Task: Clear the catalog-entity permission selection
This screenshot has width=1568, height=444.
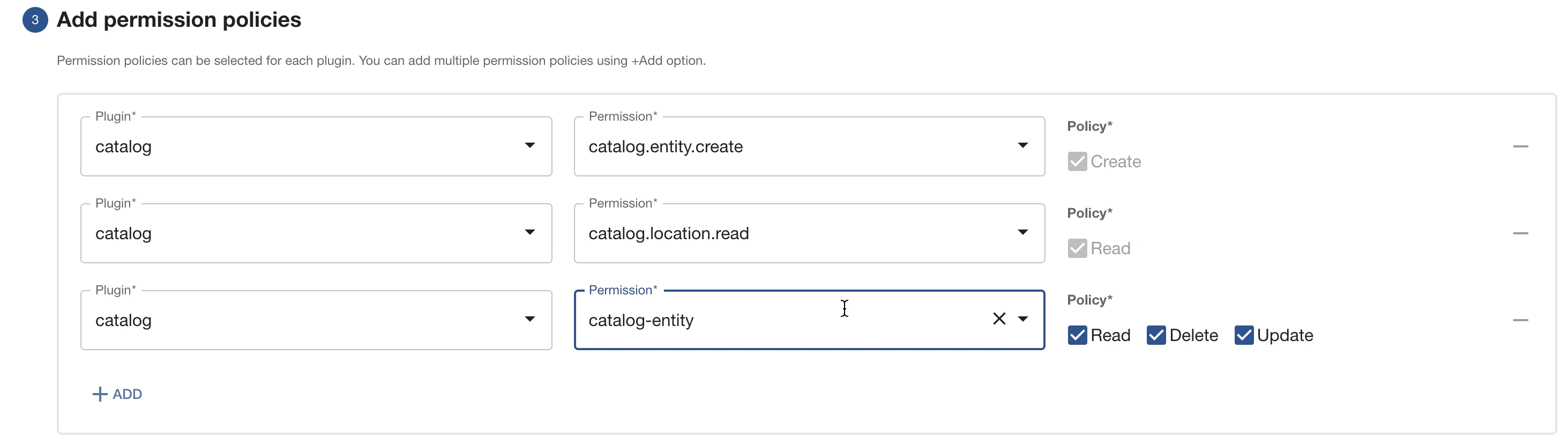Action: 999,319
